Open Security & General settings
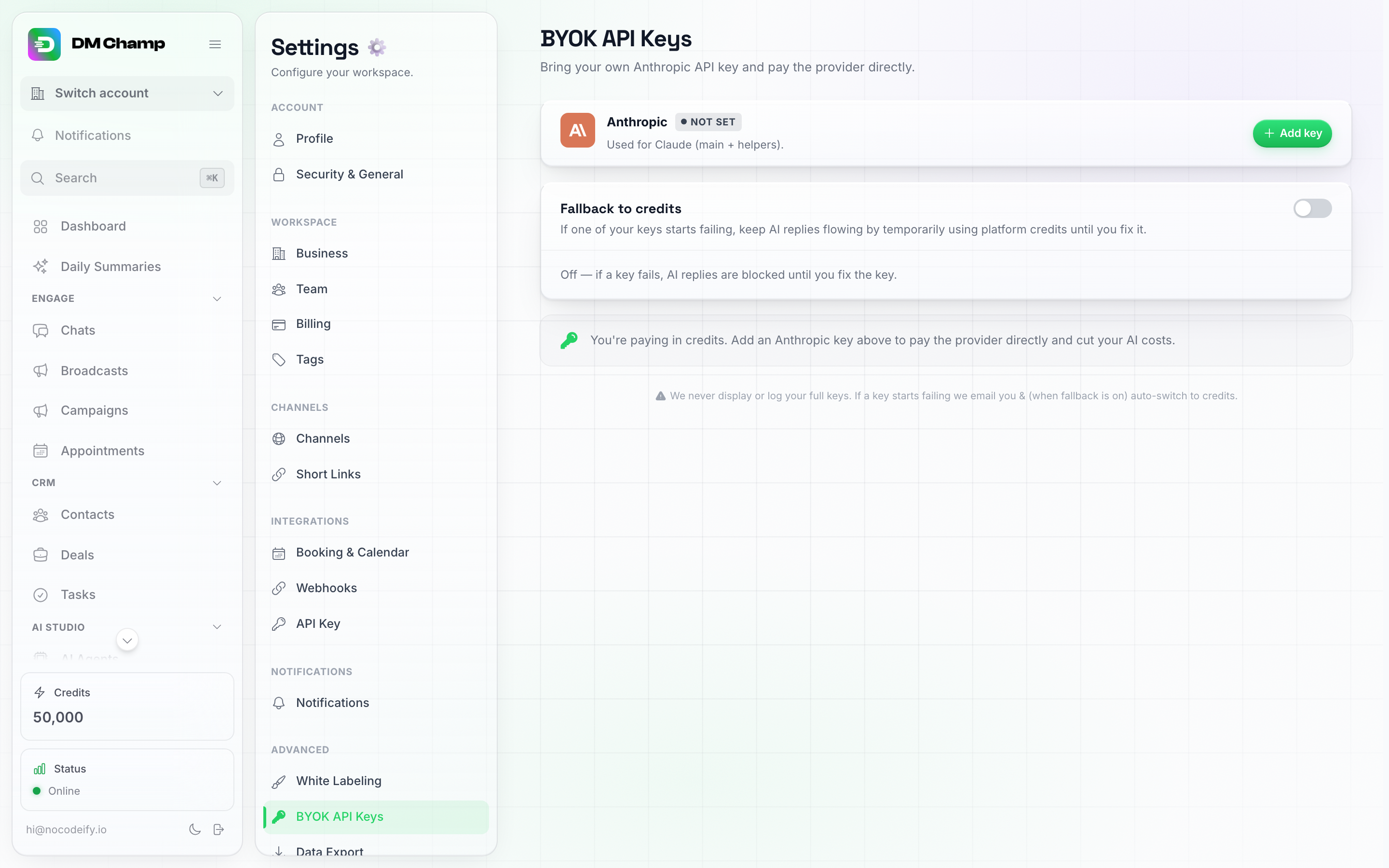 point(376,175)
